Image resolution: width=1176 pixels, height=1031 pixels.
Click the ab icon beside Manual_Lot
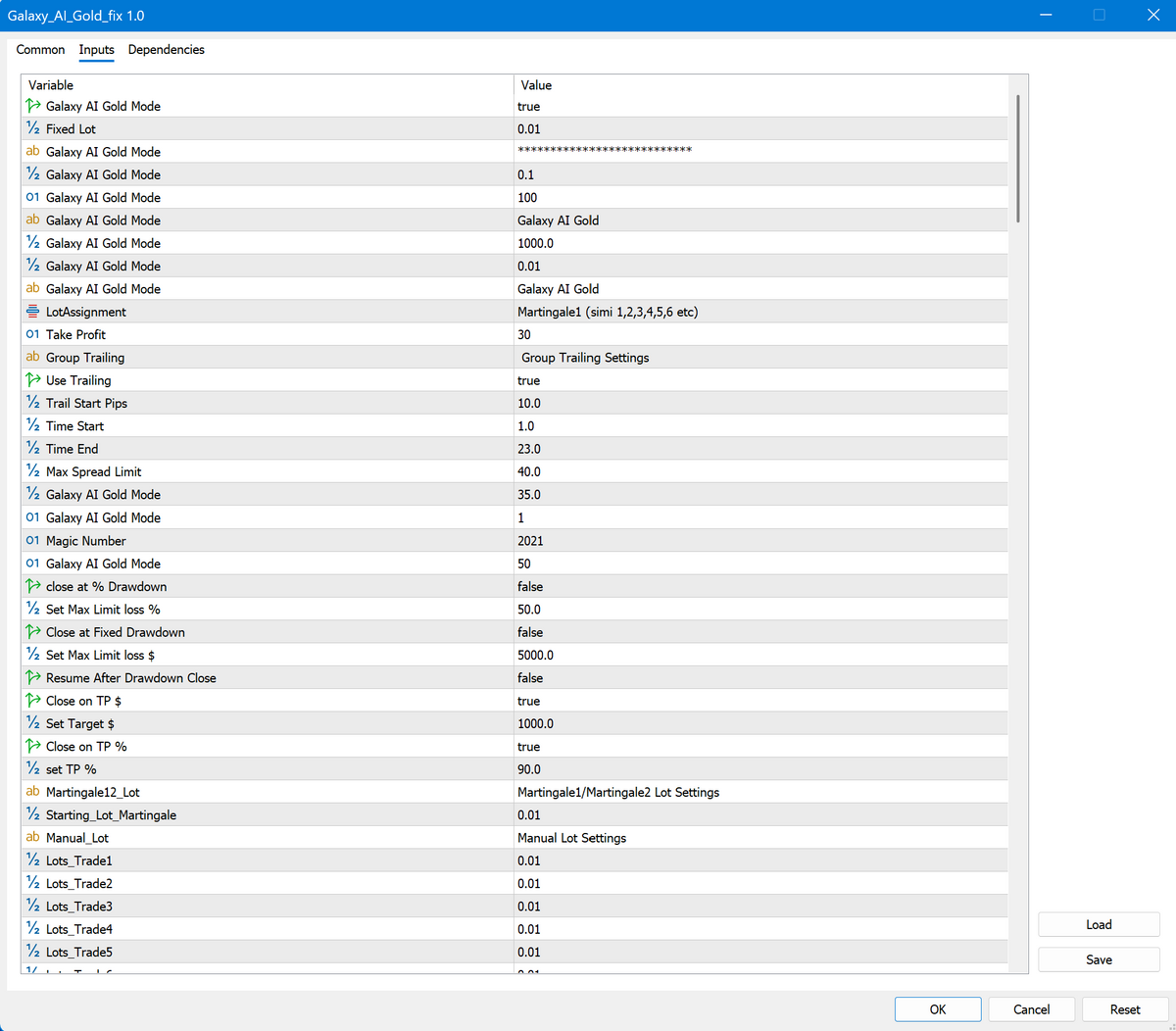(x=31, y=837)
